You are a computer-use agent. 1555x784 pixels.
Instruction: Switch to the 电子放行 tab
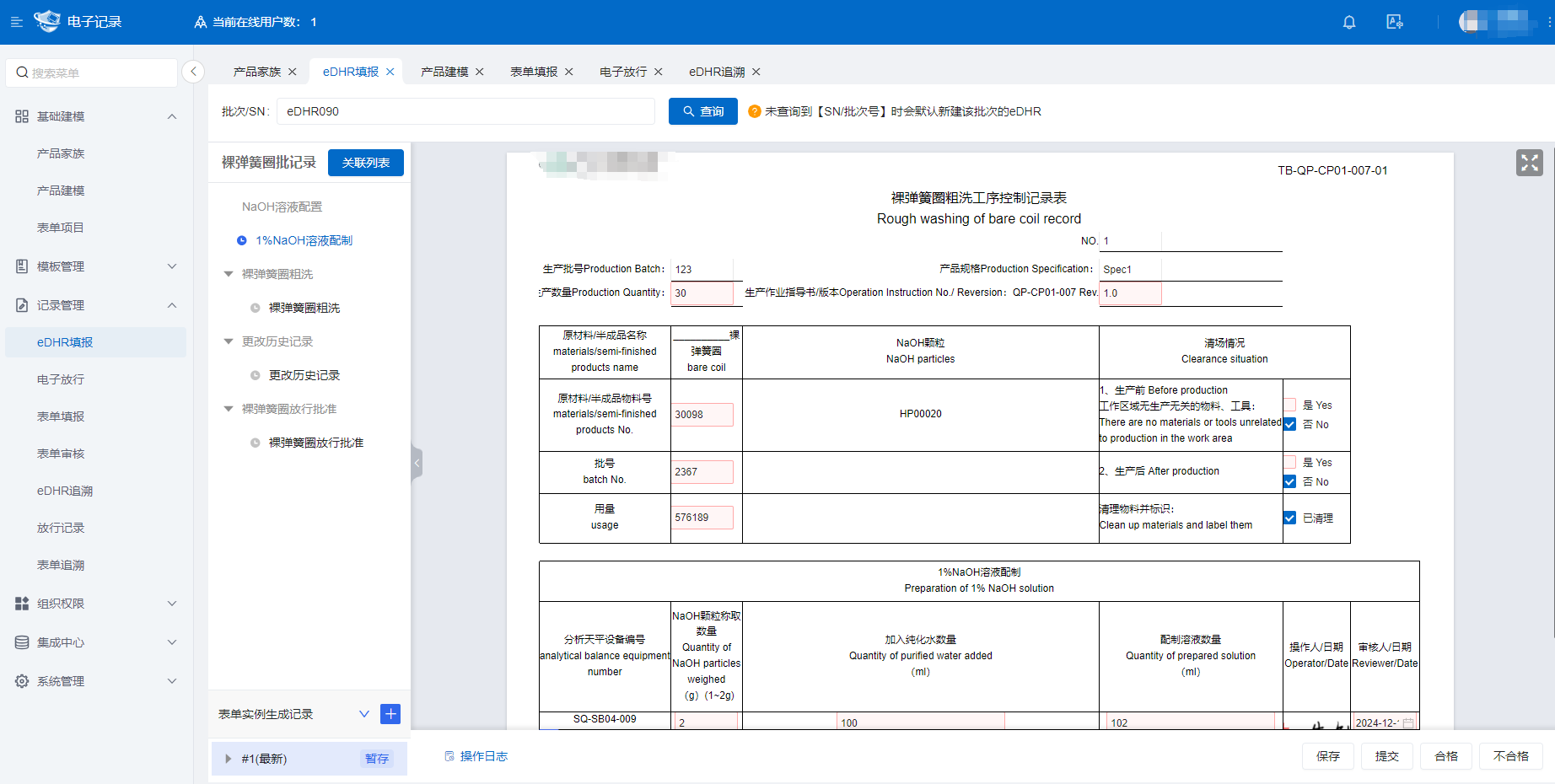click(x=623, y=72)
